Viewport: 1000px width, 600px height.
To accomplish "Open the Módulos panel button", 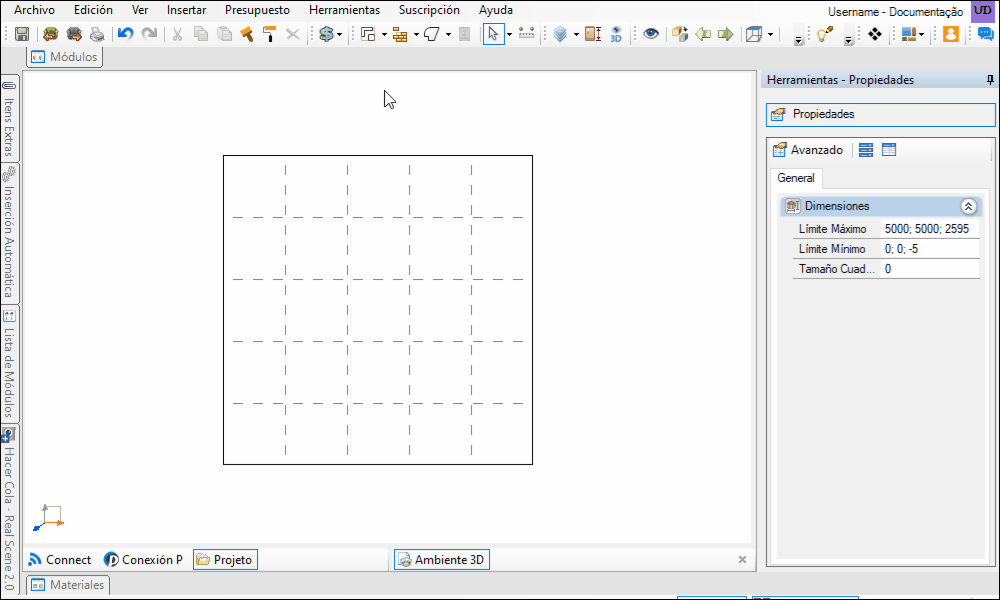I will [x=64, y=57].
